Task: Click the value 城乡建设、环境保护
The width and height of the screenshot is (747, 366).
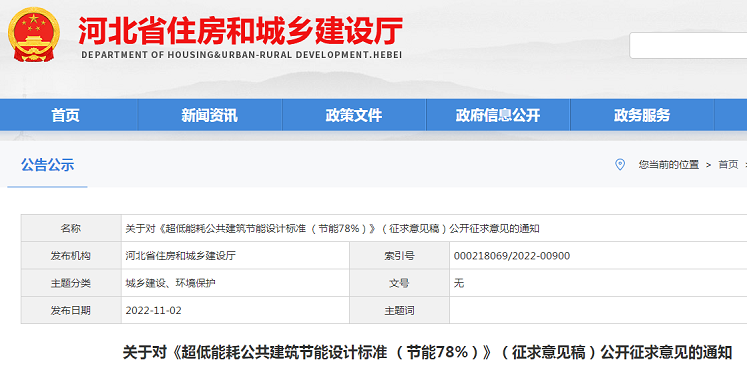Action: click(x=171, y=284)
